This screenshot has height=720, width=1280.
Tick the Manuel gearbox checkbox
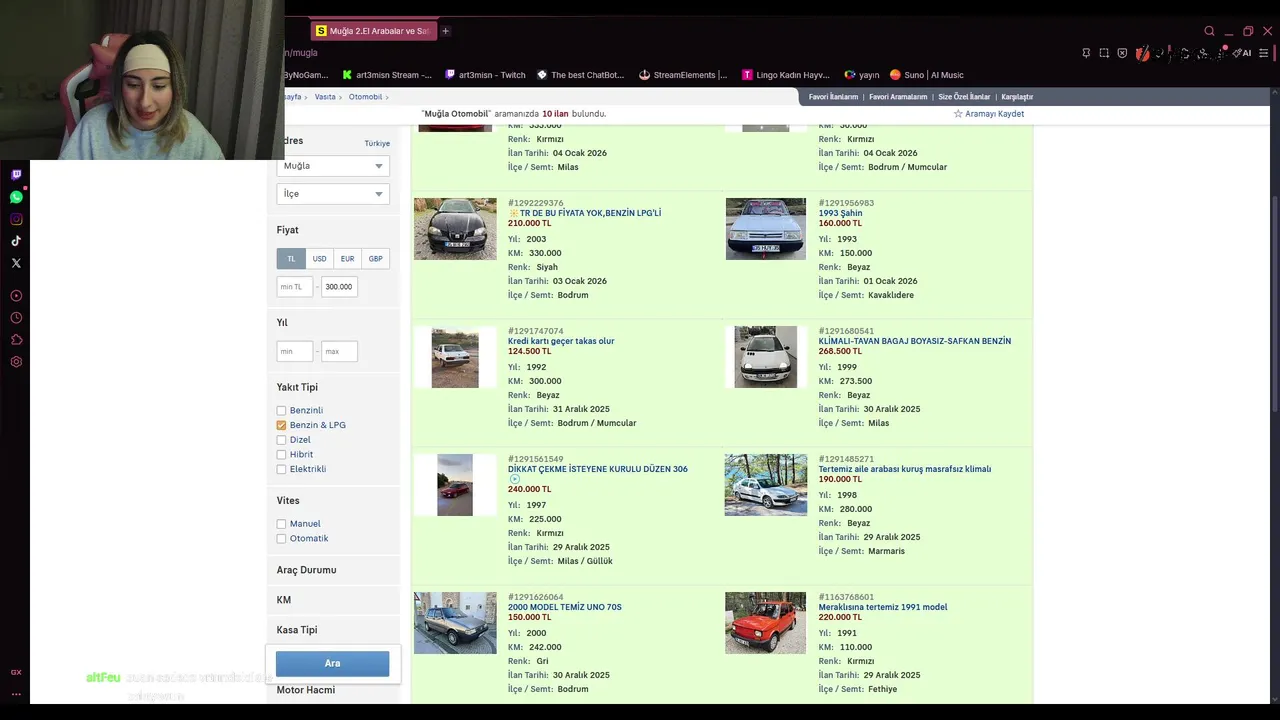(281, 524)
